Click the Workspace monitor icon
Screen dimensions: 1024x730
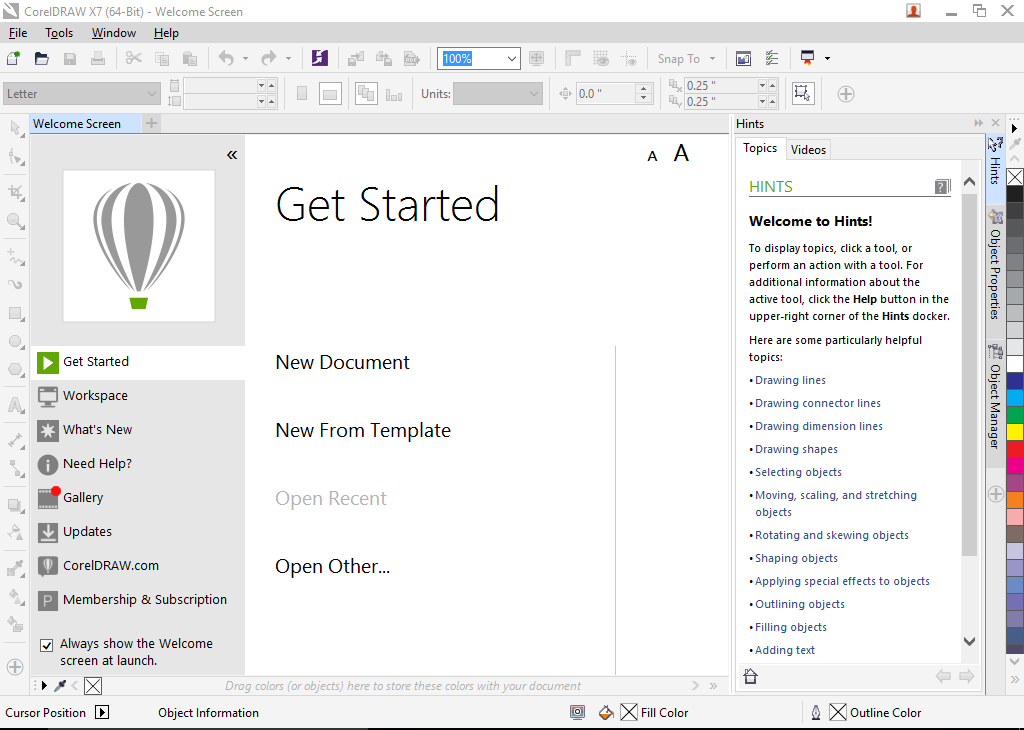click(48, 396)
